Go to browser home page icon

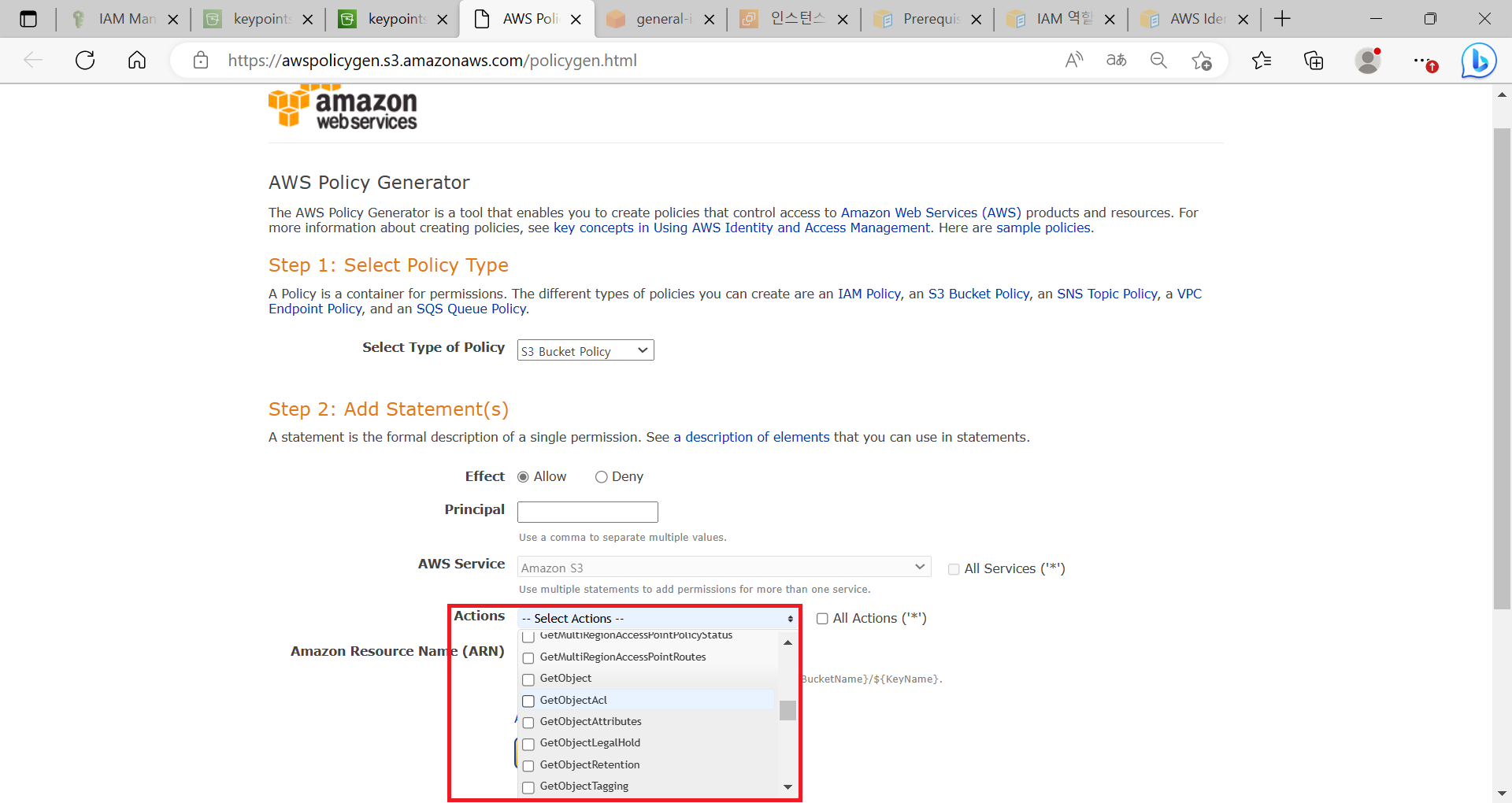coord(137,60)
